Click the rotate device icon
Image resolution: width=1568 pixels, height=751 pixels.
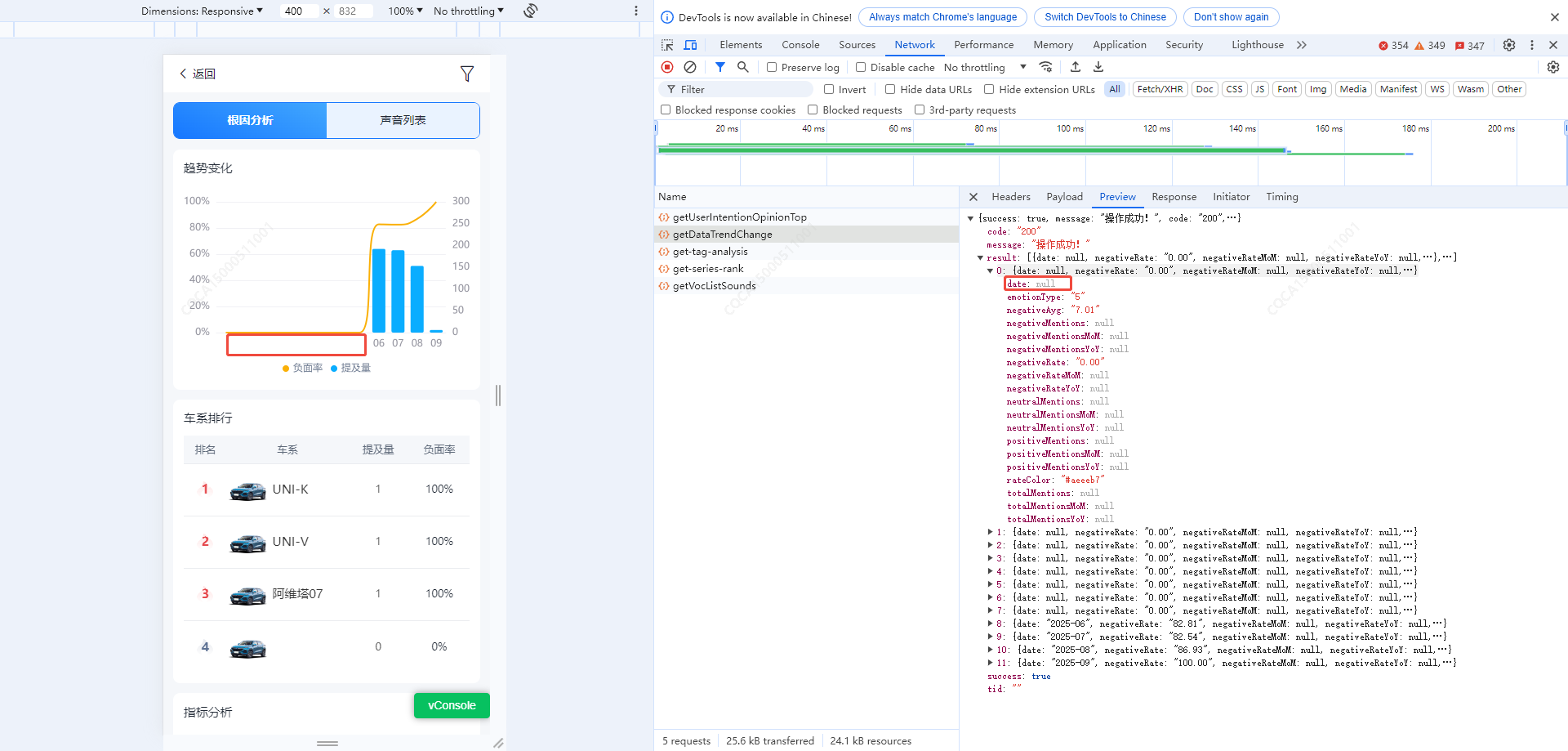click(x=531, y=11)
